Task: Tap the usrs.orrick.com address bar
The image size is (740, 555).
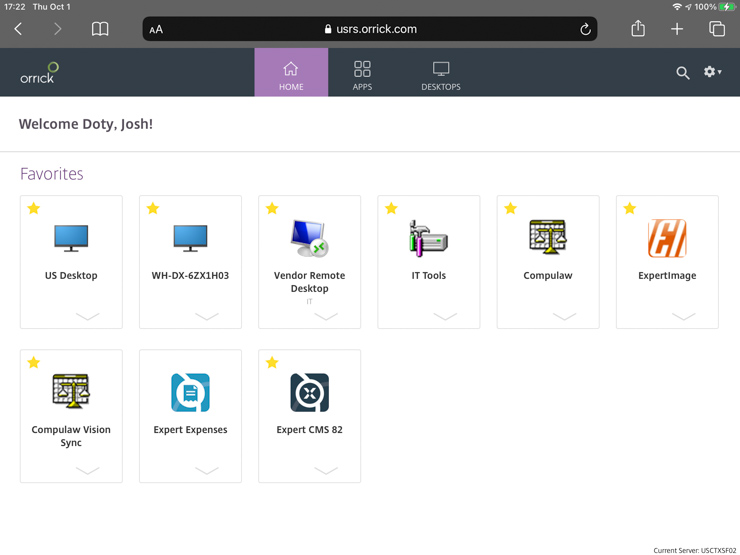Action: (x=370, y=30)
